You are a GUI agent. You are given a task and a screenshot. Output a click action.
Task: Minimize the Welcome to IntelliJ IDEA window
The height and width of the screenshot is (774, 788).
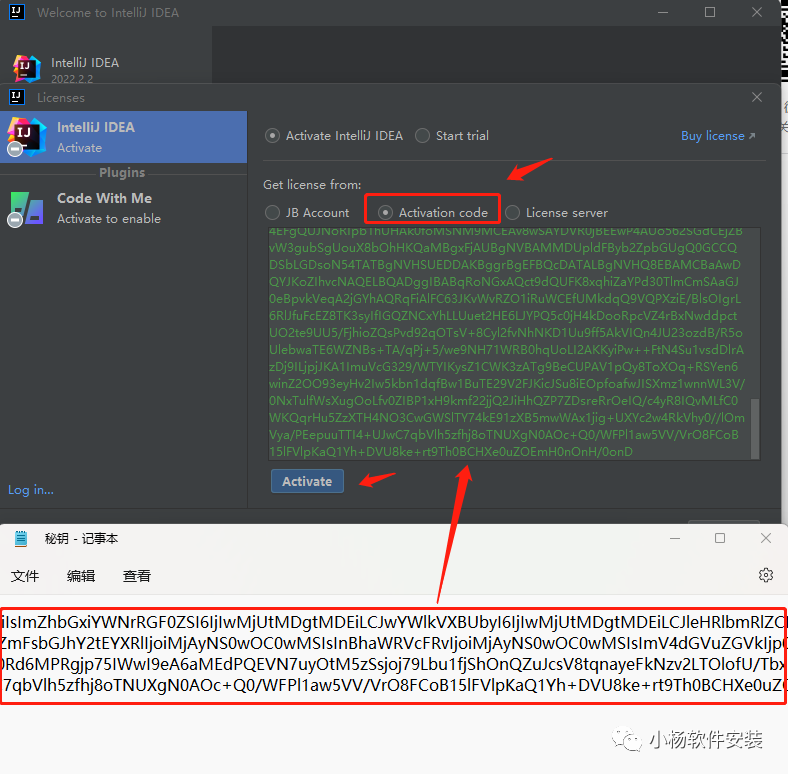tap(663, 12)
